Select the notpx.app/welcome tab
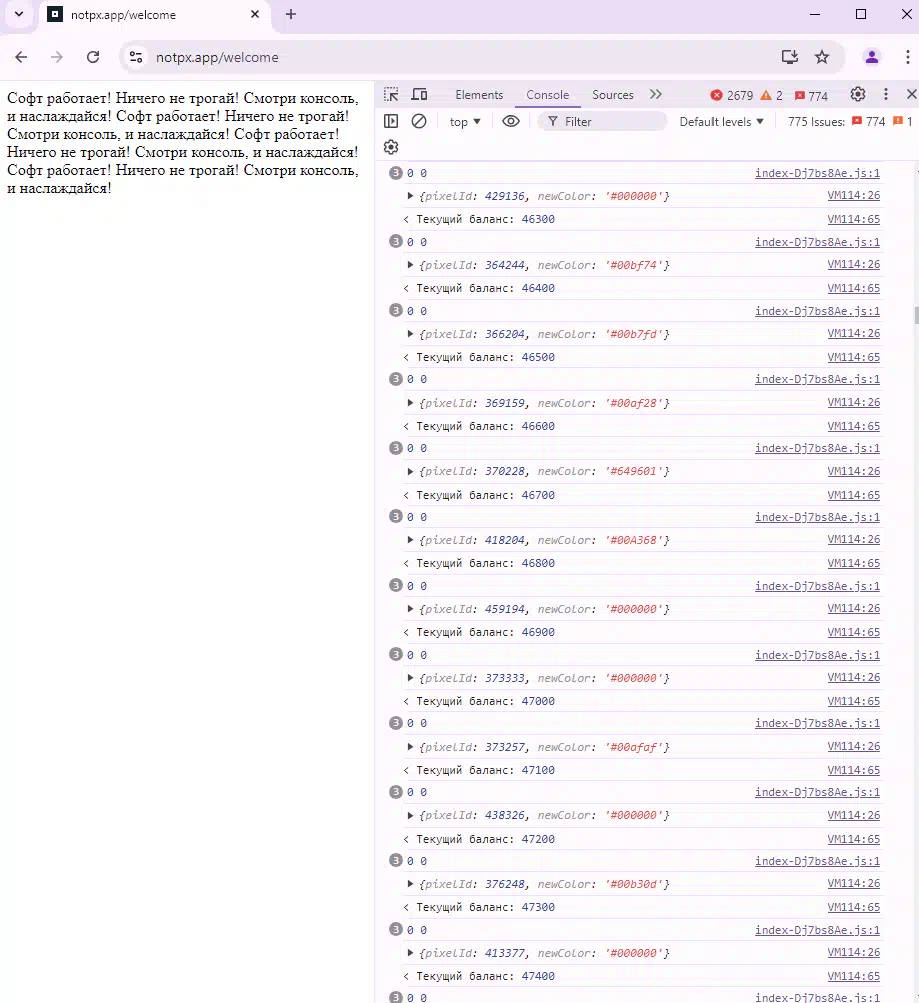This screenshot has height=1003, width=919. point(155,15)
